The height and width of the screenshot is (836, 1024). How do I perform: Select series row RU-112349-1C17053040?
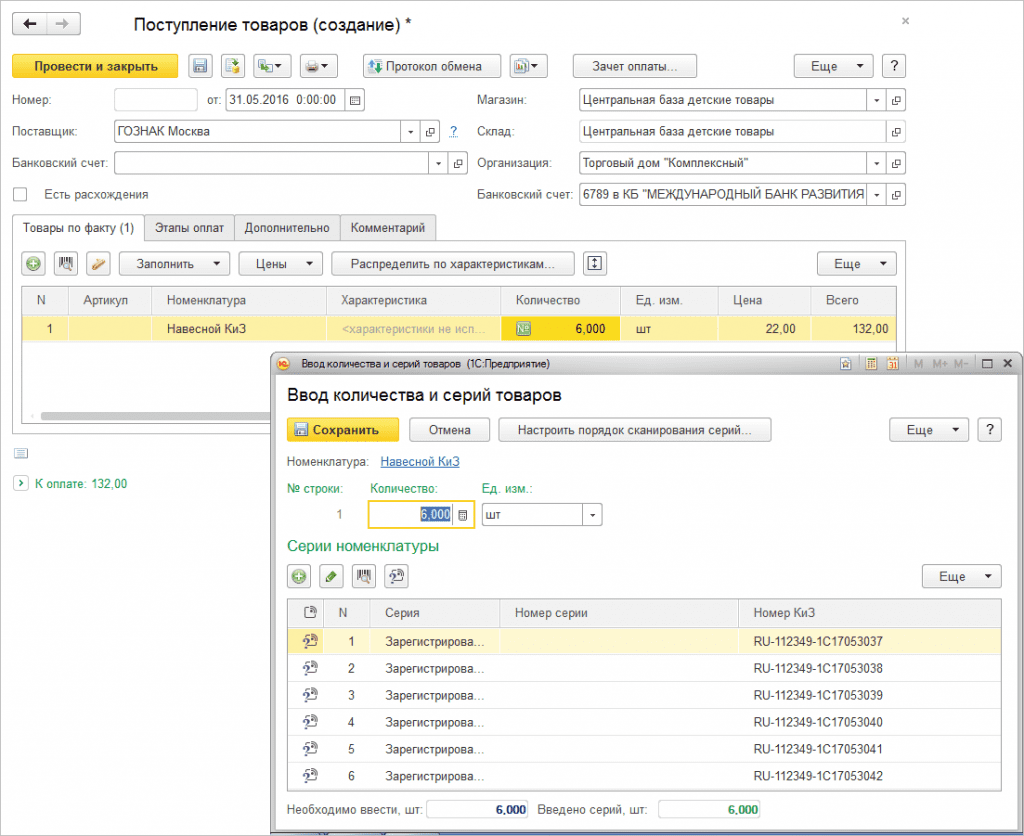[x=817, y=722]
